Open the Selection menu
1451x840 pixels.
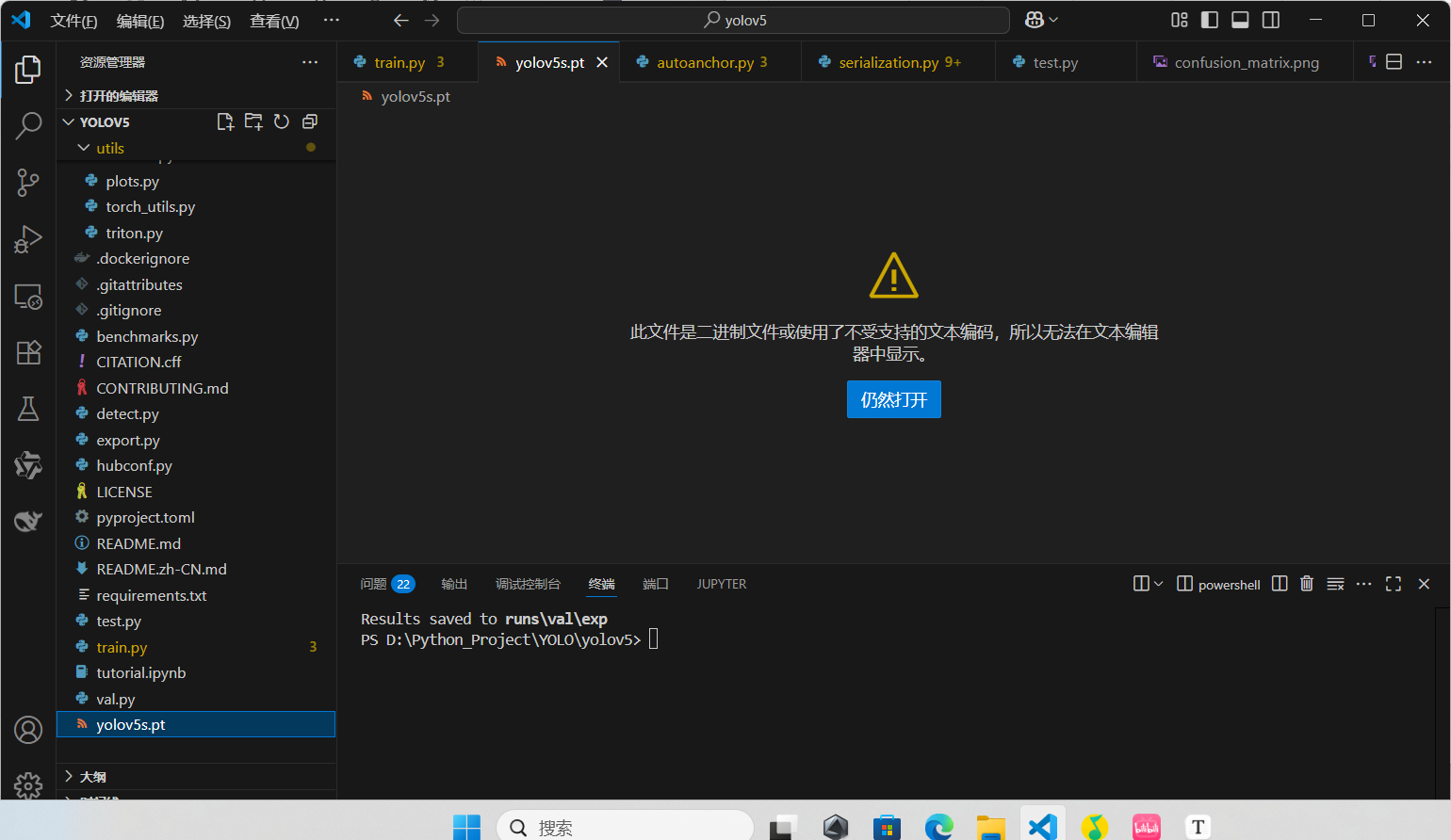pyautogui.click(x=206, y=21)
